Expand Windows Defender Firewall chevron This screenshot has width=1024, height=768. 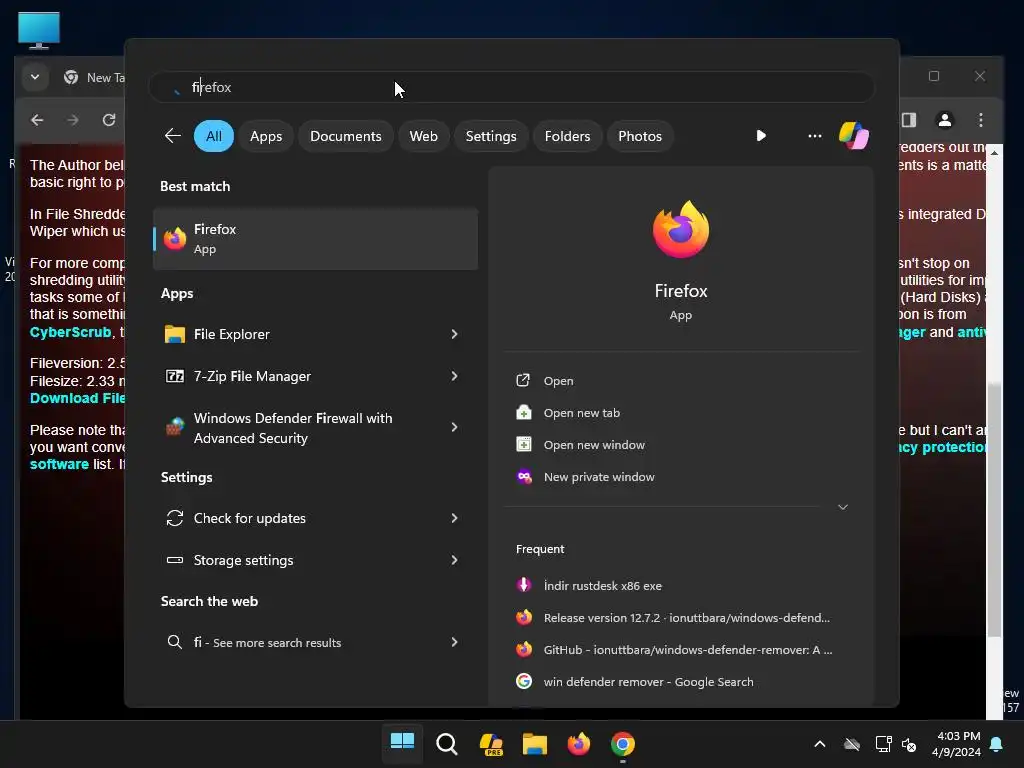(x=455, y=427)
